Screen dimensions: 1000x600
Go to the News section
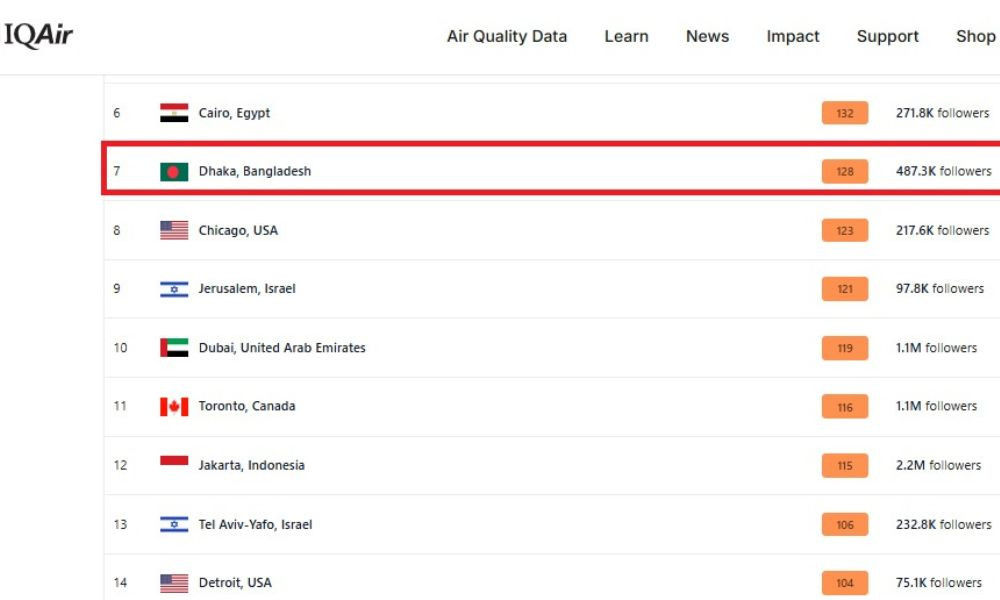click(x=707, y=36)
